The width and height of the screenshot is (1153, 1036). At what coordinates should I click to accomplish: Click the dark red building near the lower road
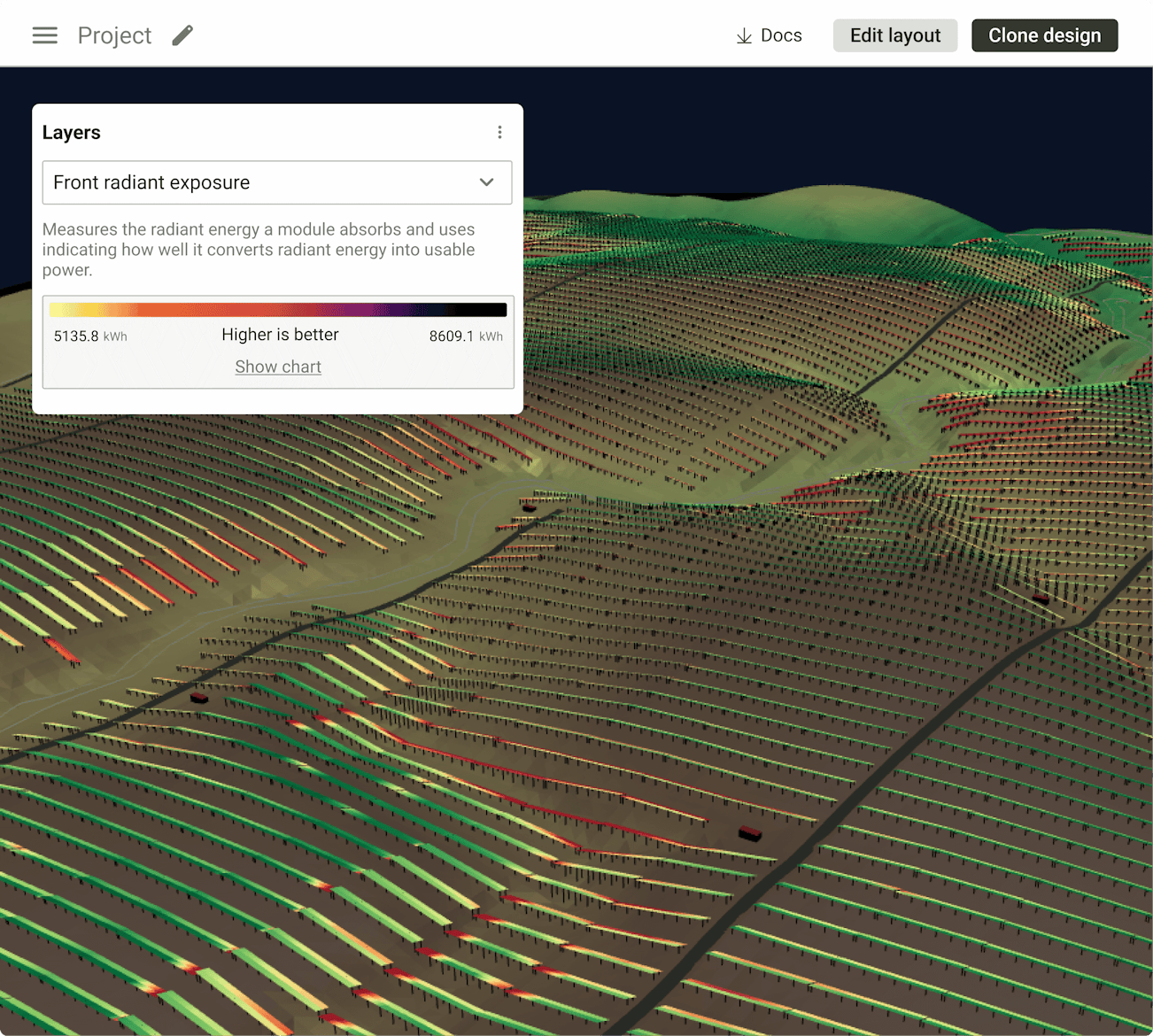tap(748, 834)
